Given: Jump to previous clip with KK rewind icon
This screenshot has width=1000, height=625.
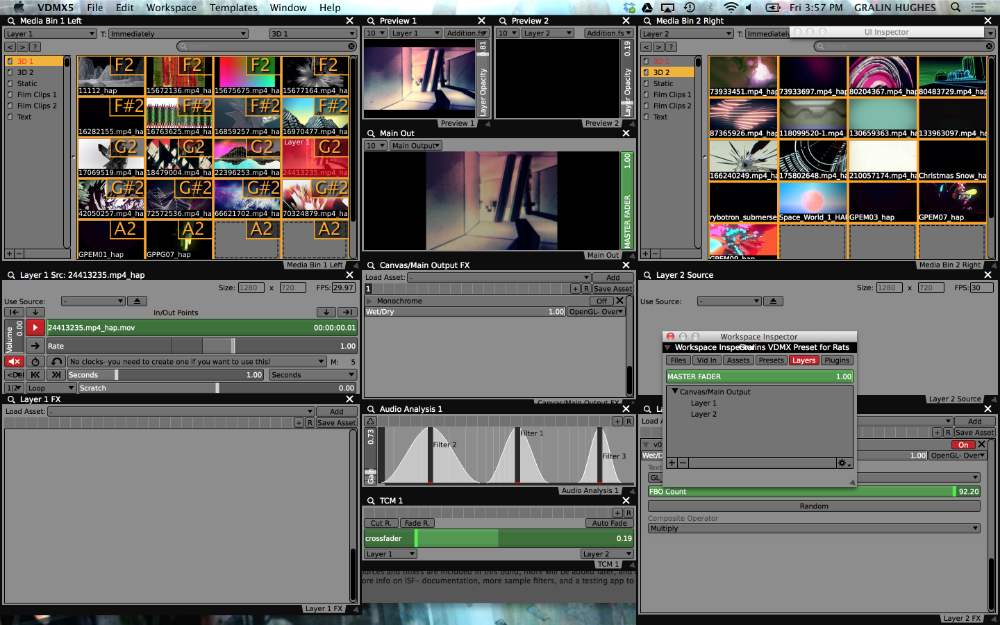Looking at the screenshot, I should pyautogui.click(x=35, y=375).
